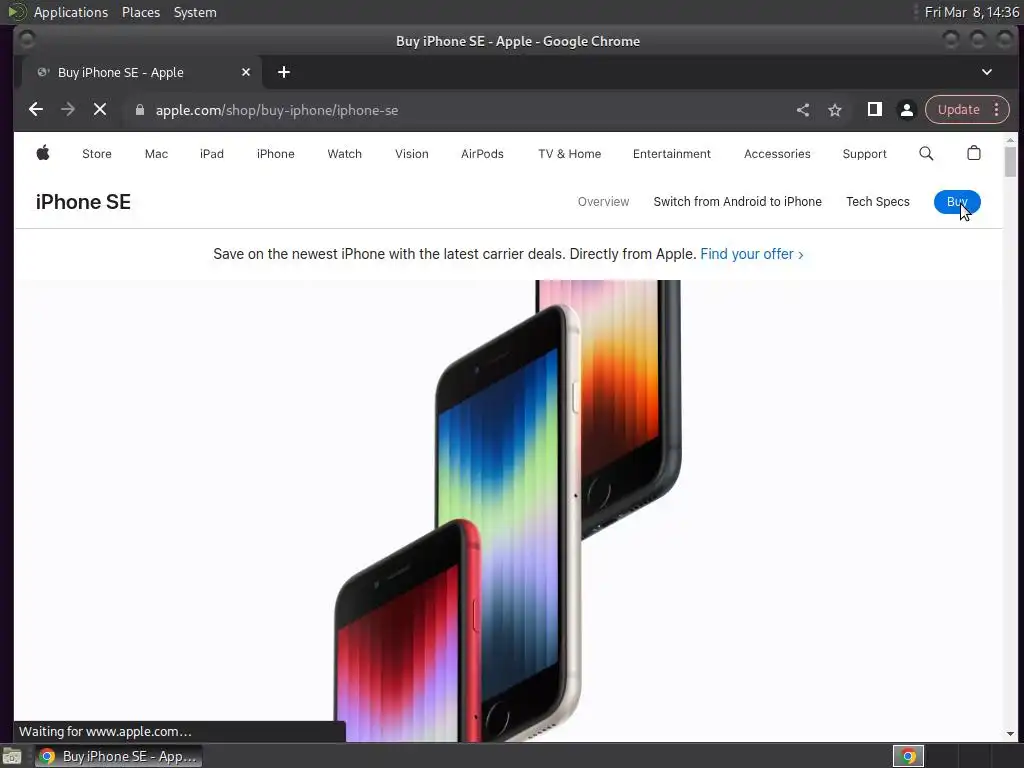Open the Tech Specs link

pyautogui.click(x=878, y=202)
